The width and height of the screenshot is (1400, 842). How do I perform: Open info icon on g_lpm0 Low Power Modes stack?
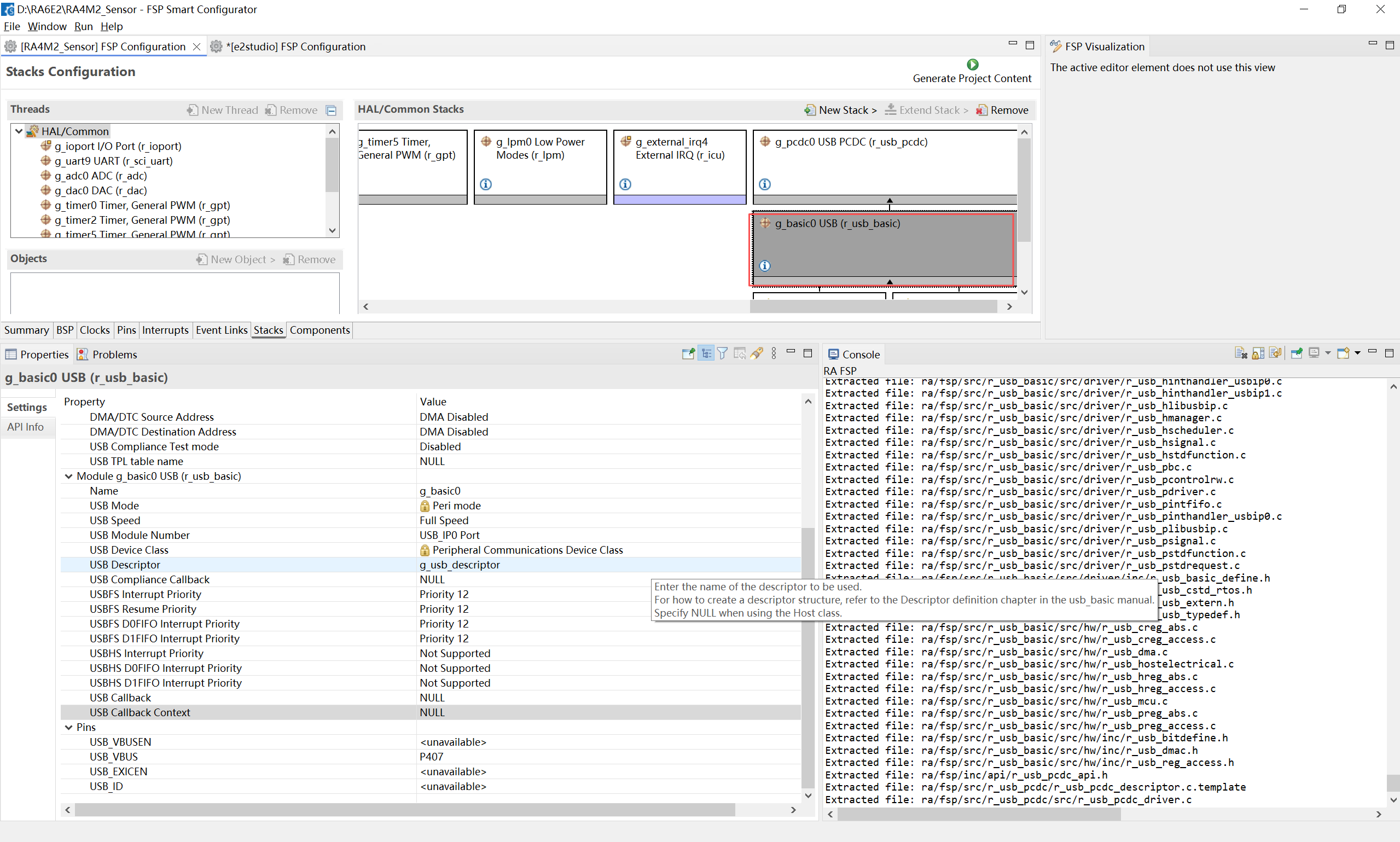click(486, 184)
